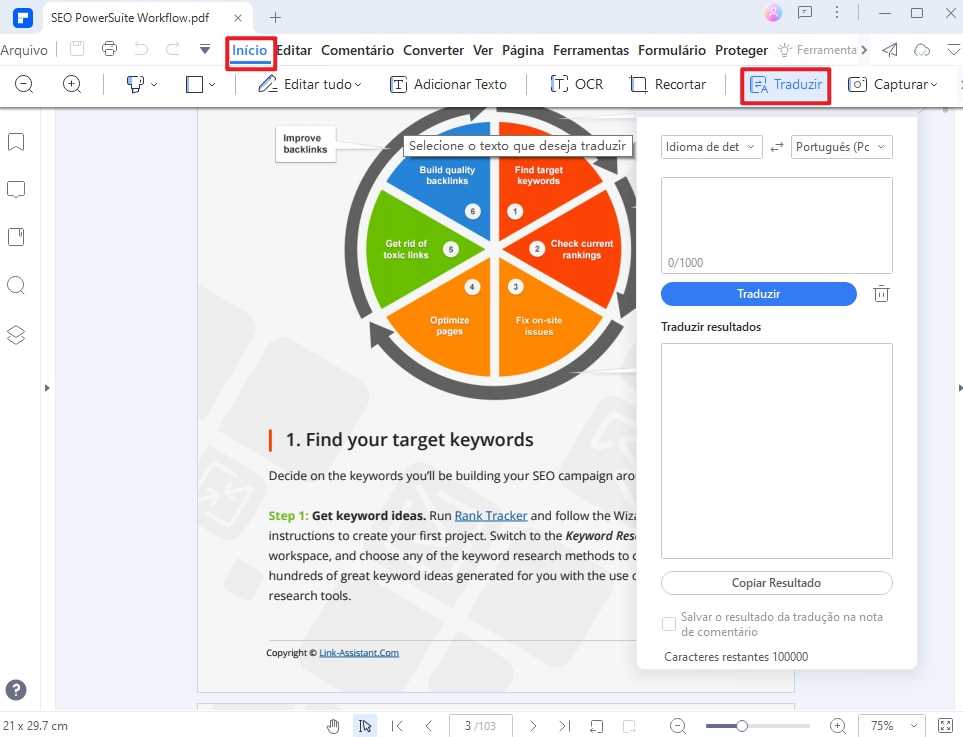963x737 pixels.
Task: Go to the last page
Action: tap(565, 726)
